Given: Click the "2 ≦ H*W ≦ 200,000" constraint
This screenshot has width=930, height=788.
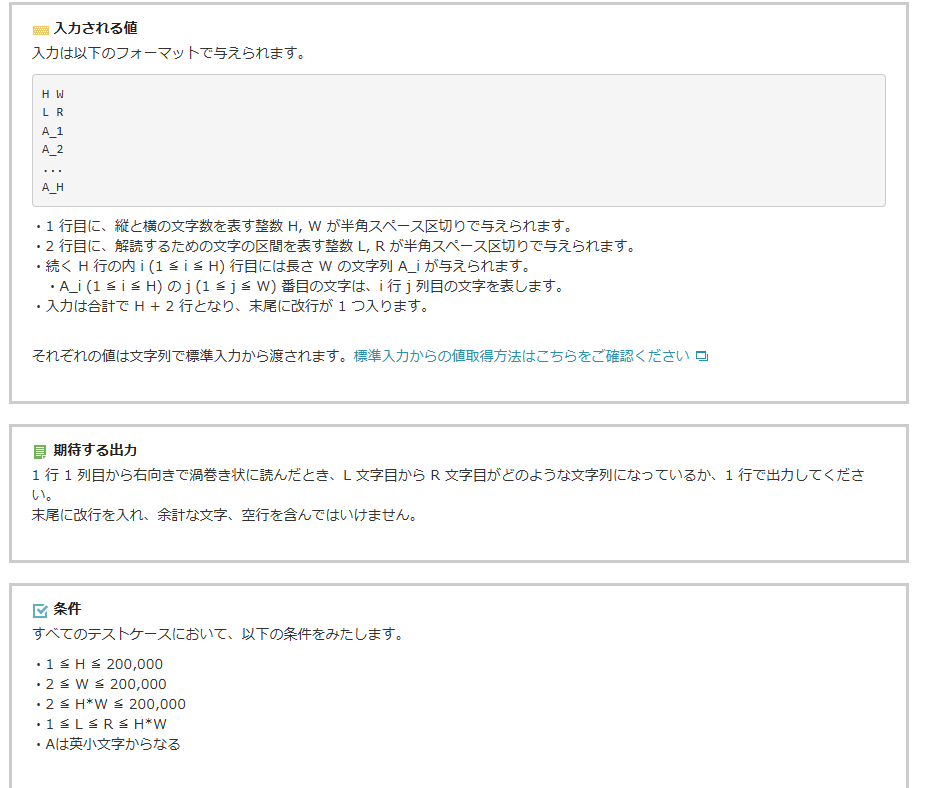Looking at the screenshot, I should pos(114,704).
